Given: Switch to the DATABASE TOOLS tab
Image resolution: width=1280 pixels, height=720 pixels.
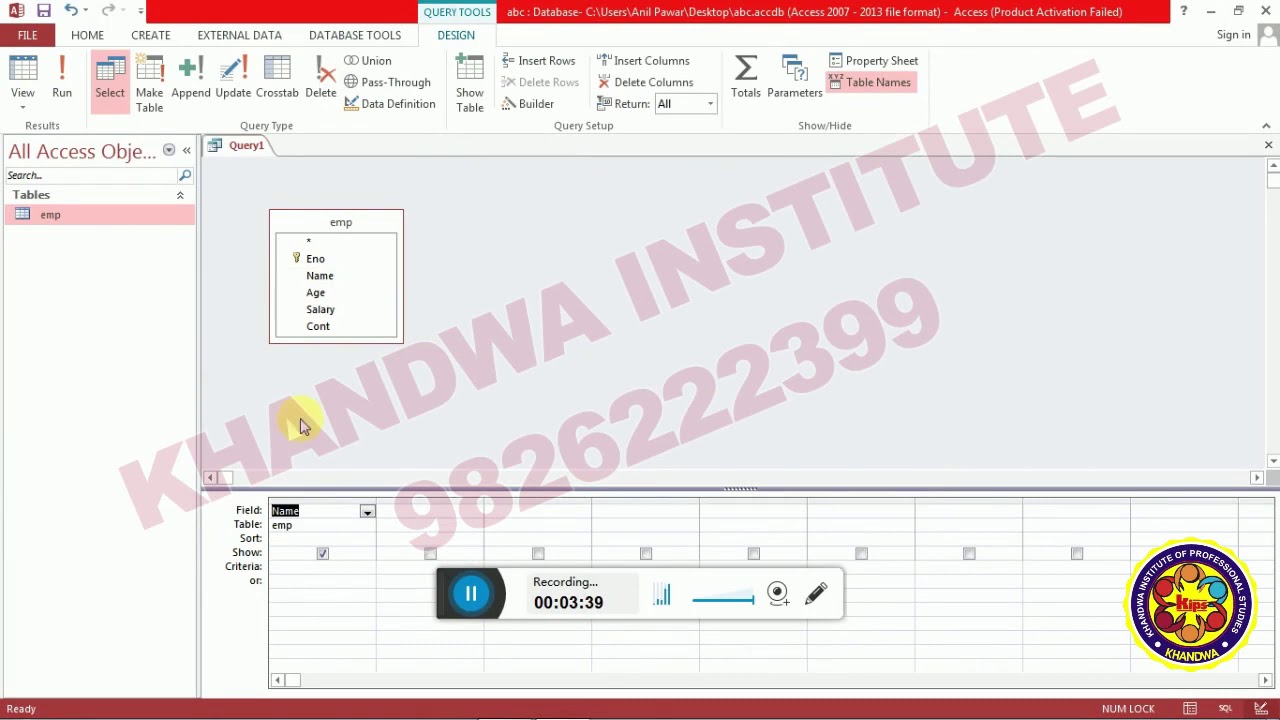Looking at the screenshot, I should coord(354,35).
